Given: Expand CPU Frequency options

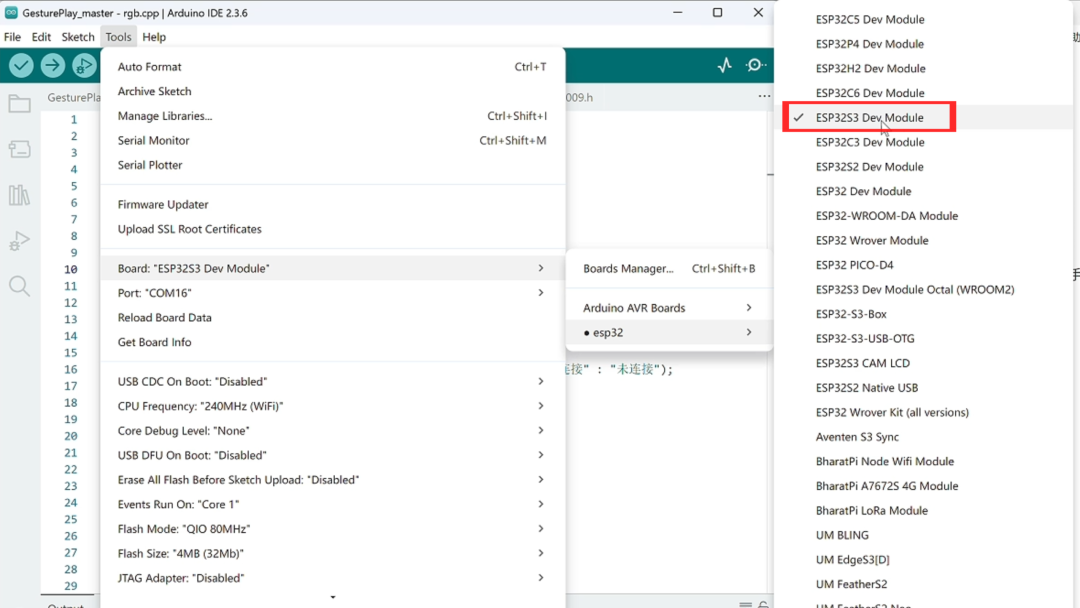Looking at the screenshot, I should 333,406.
